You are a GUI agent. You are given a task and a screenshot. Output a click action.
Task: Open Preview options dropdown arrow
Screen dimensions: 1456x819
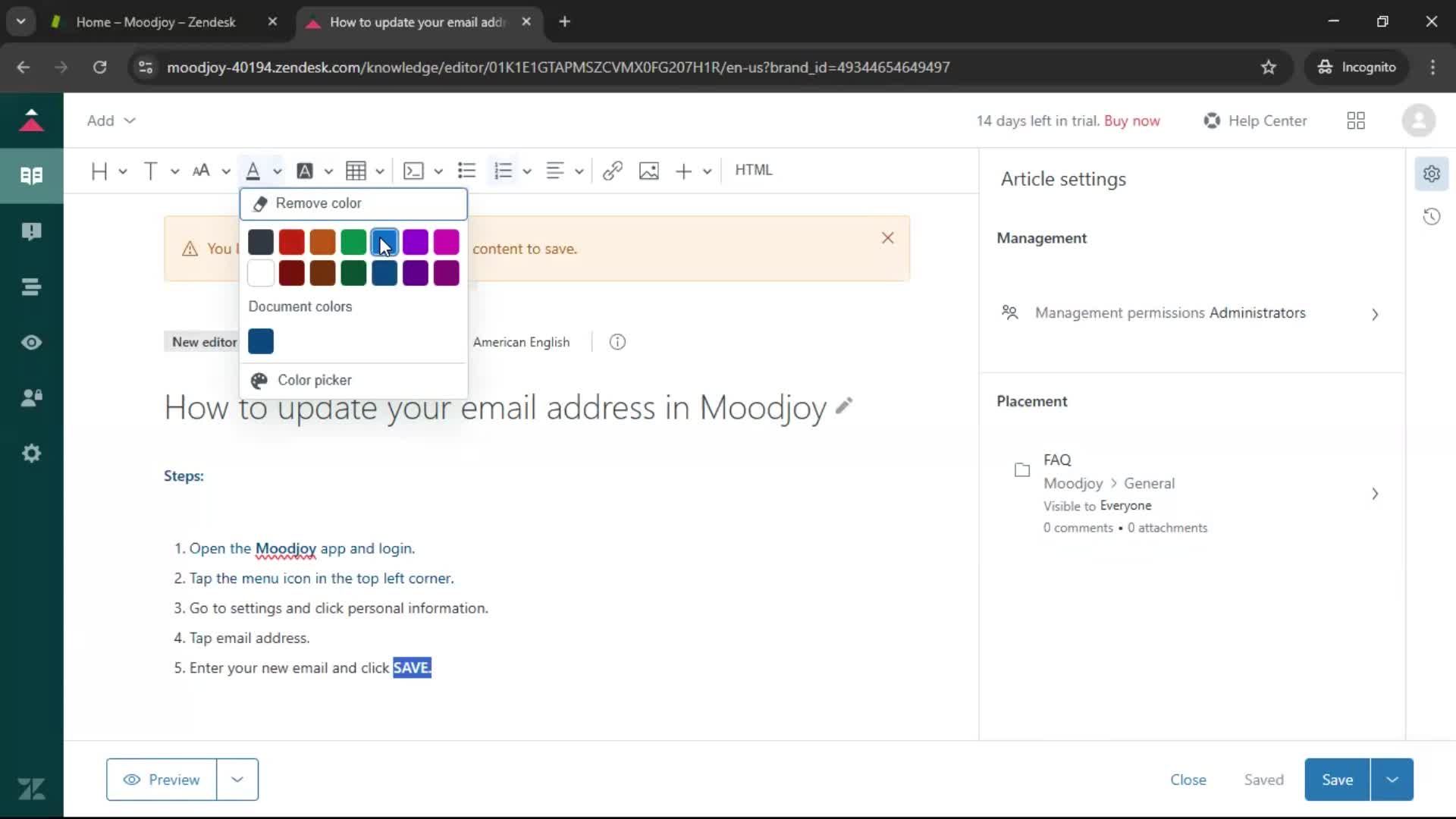[x=237, y=780]
